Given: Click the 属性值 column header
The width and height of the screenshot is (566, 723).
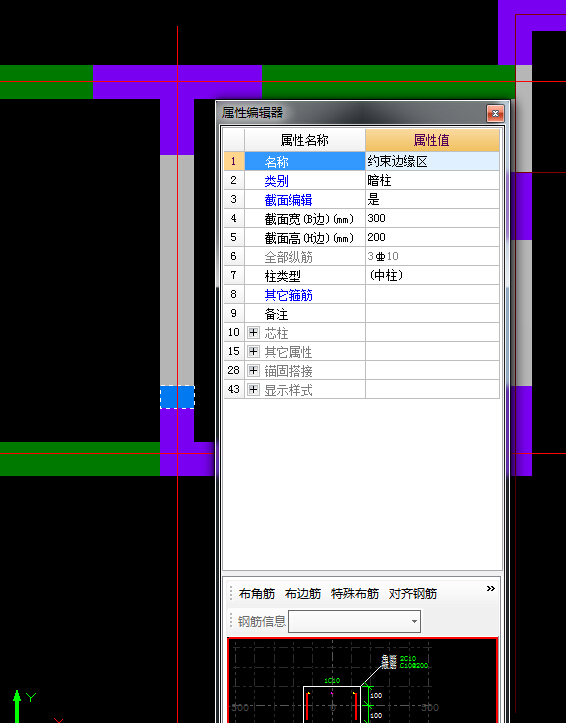Looking at the screenshot, I should [x=432, y=140].
